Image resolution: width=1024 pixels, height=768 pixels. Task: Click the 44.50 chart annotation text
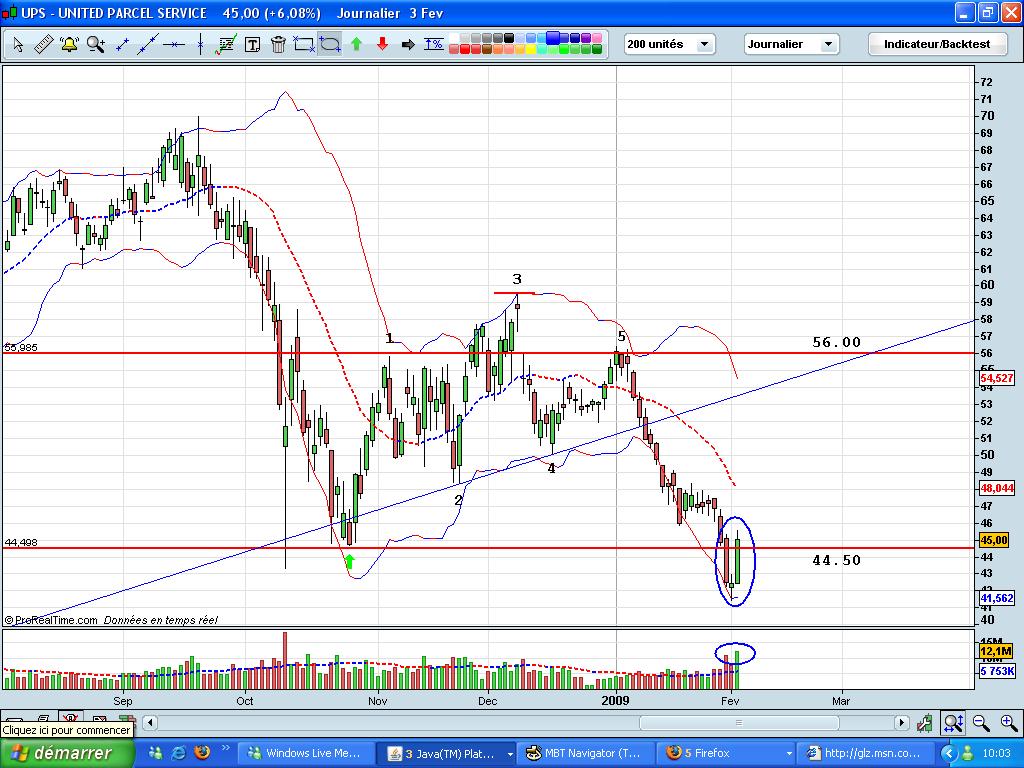[x=837, y=560]
